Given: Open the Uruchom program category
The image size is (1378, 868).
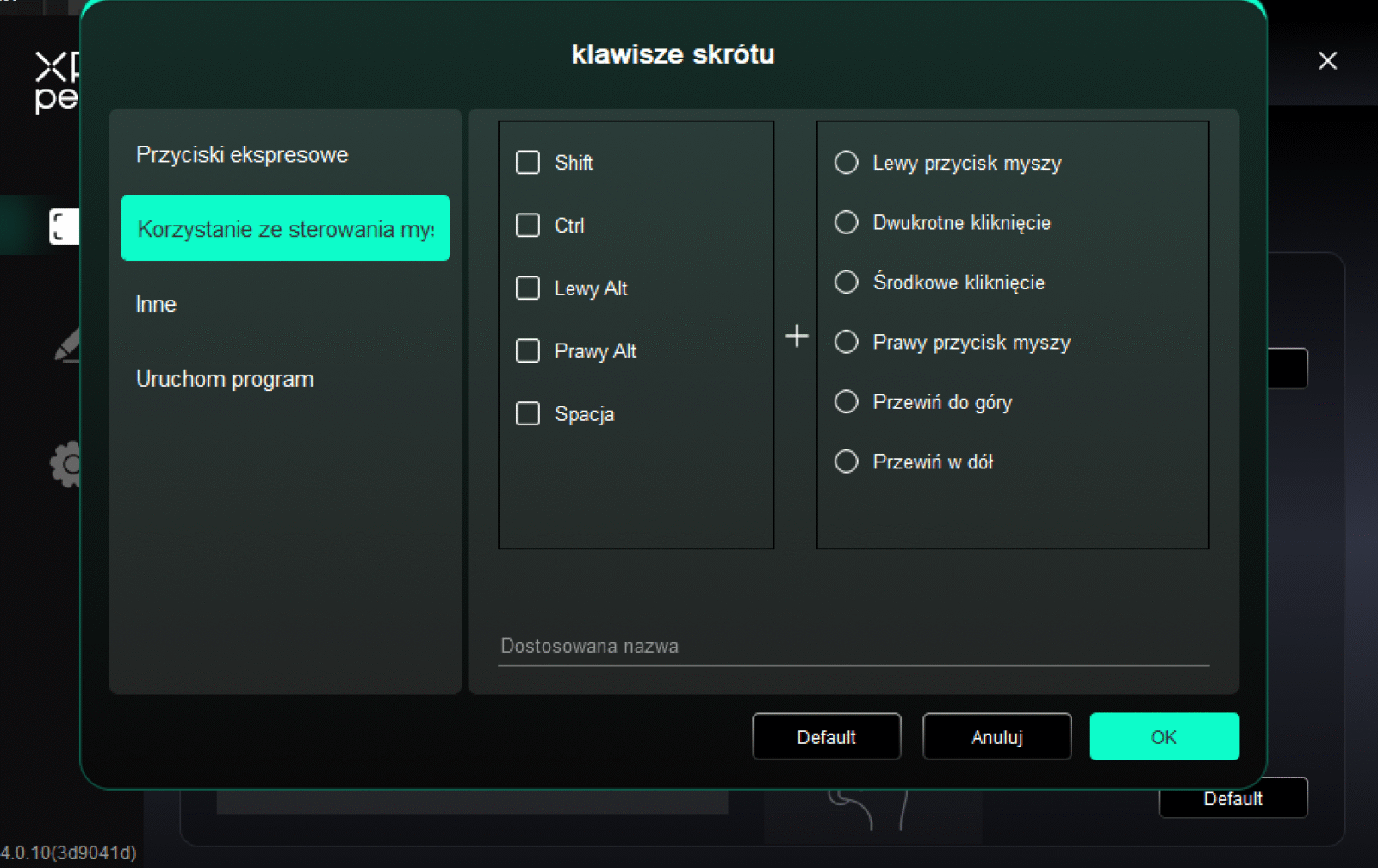Looking at the screenshot, I should 225,379.
